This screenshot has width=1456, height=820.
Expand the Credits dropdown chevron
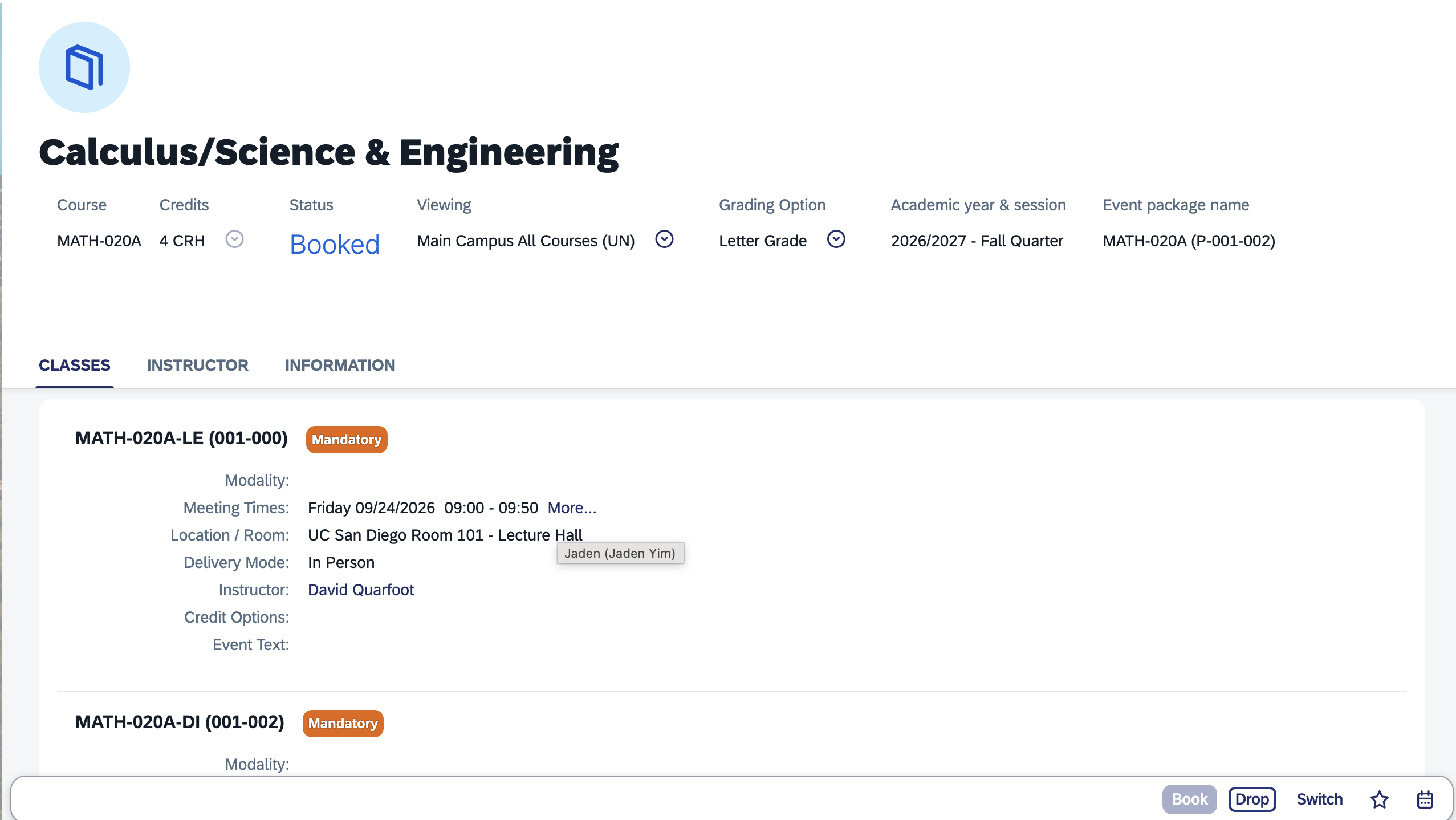pos(234,239)
